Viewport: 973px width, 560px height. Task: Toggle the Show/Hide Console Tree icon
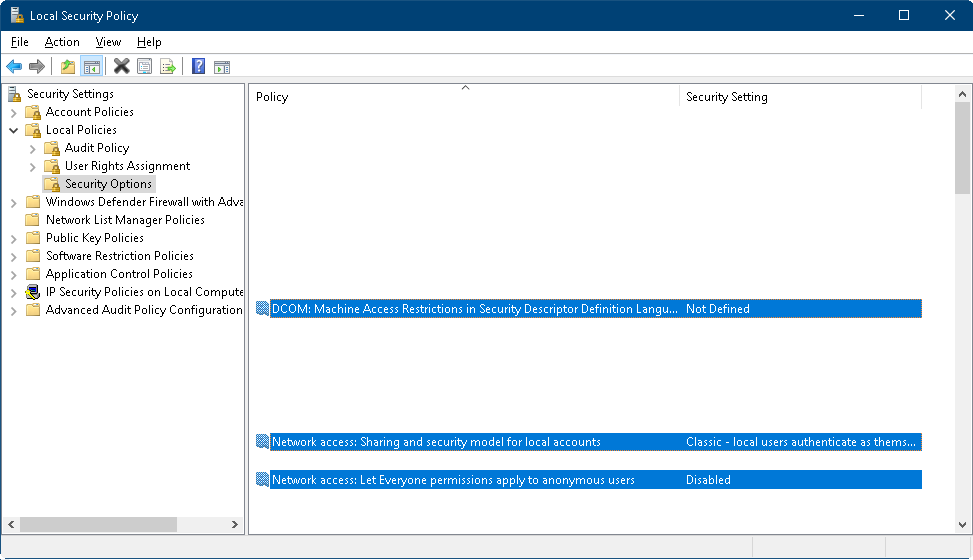tap(91, 67)
